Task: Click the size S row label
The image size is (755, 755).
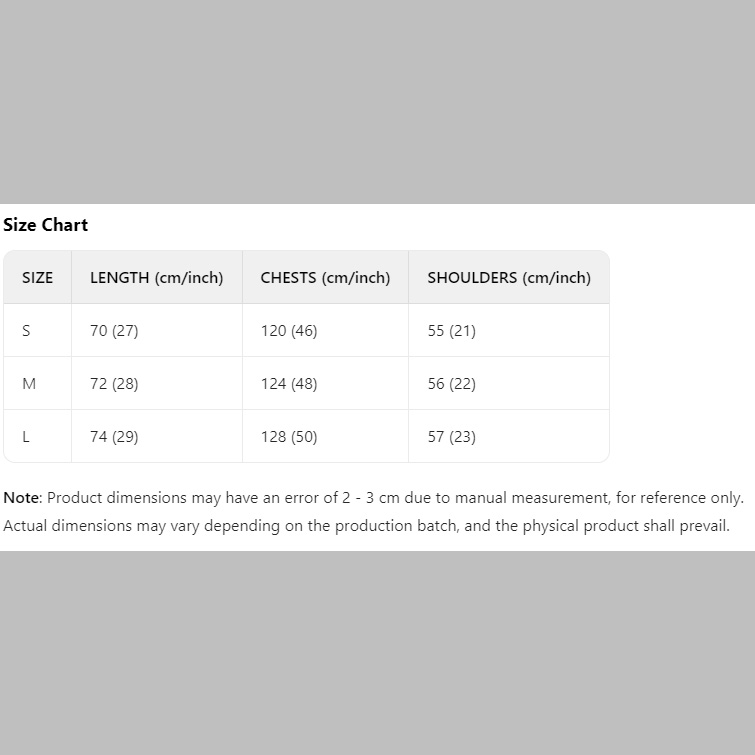Action: click(26, 331)
